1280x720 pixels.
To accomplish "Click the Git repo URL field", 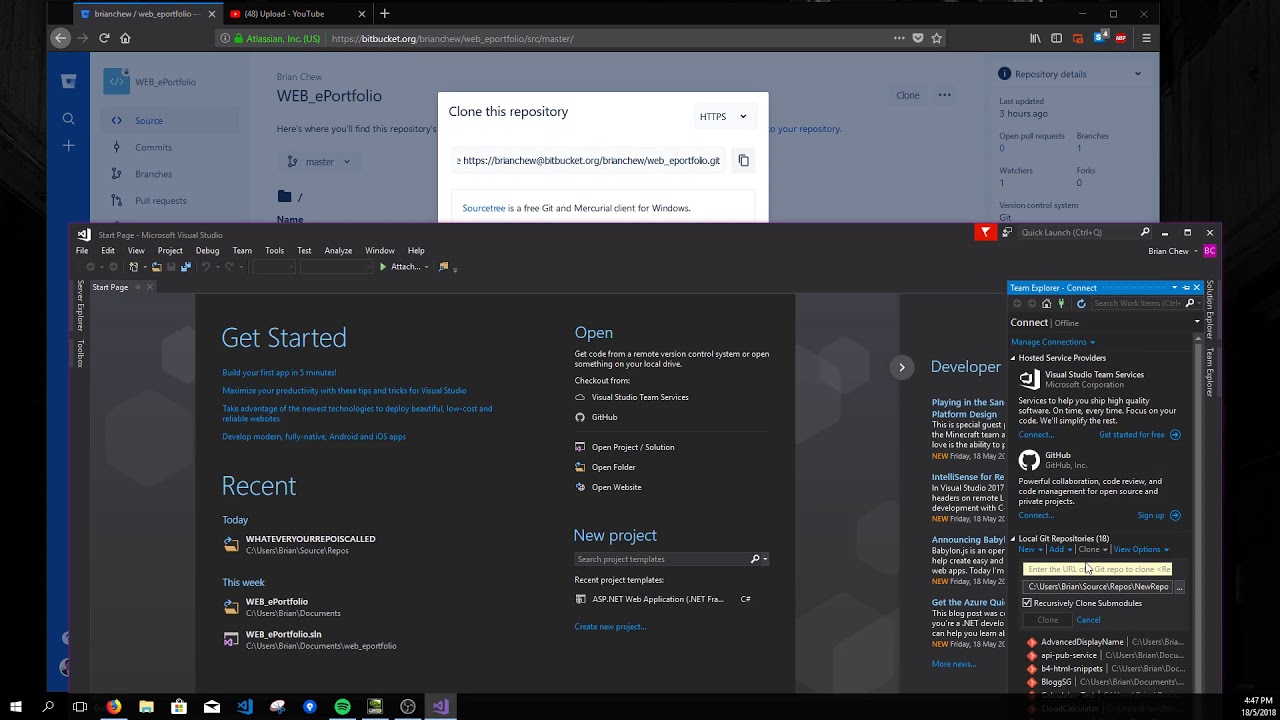I will click(1099, 569).
